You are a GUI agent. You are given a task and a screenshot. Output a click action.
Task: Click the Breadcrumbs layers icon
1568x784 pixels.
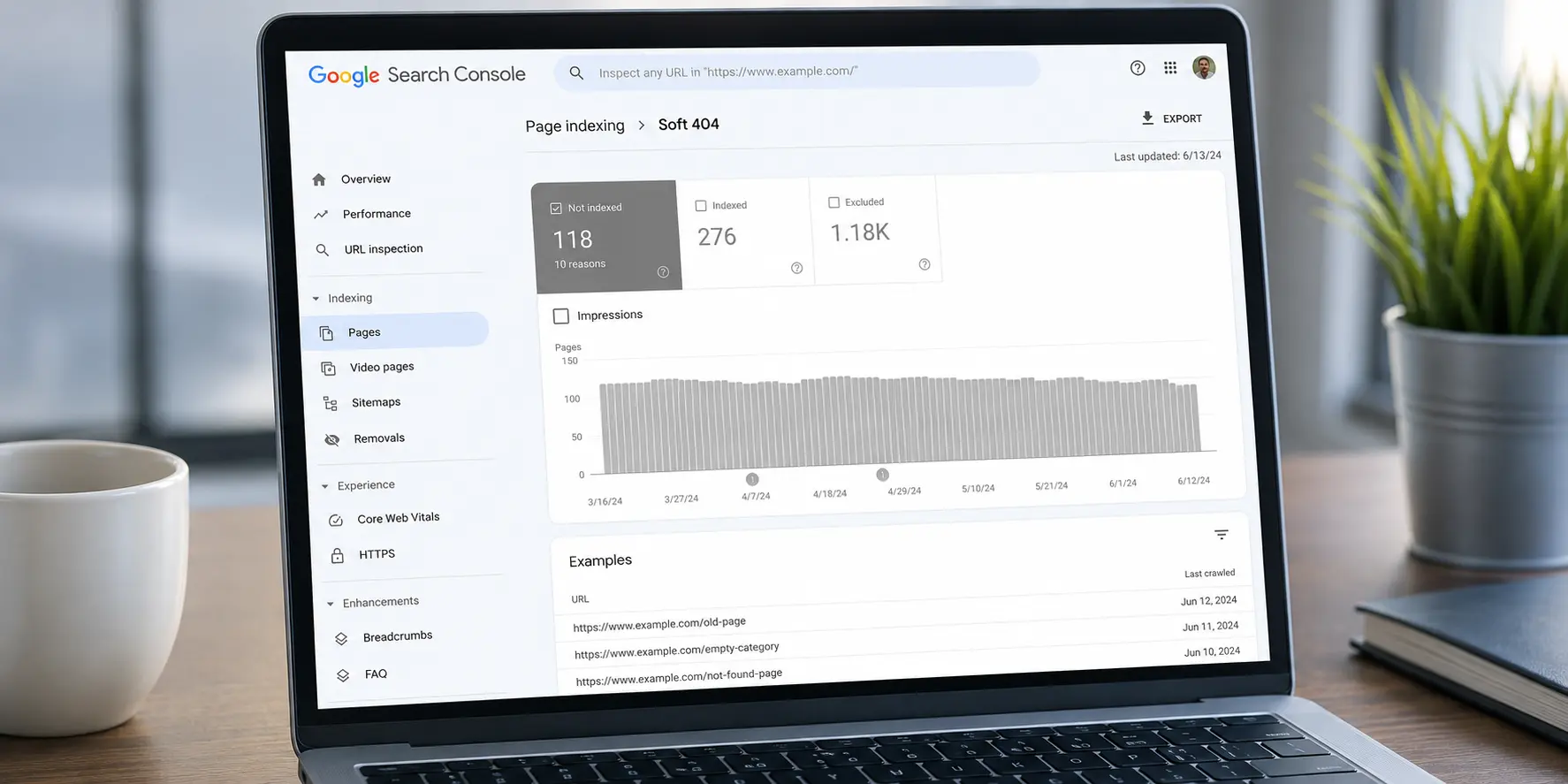(x=341, y=638)
